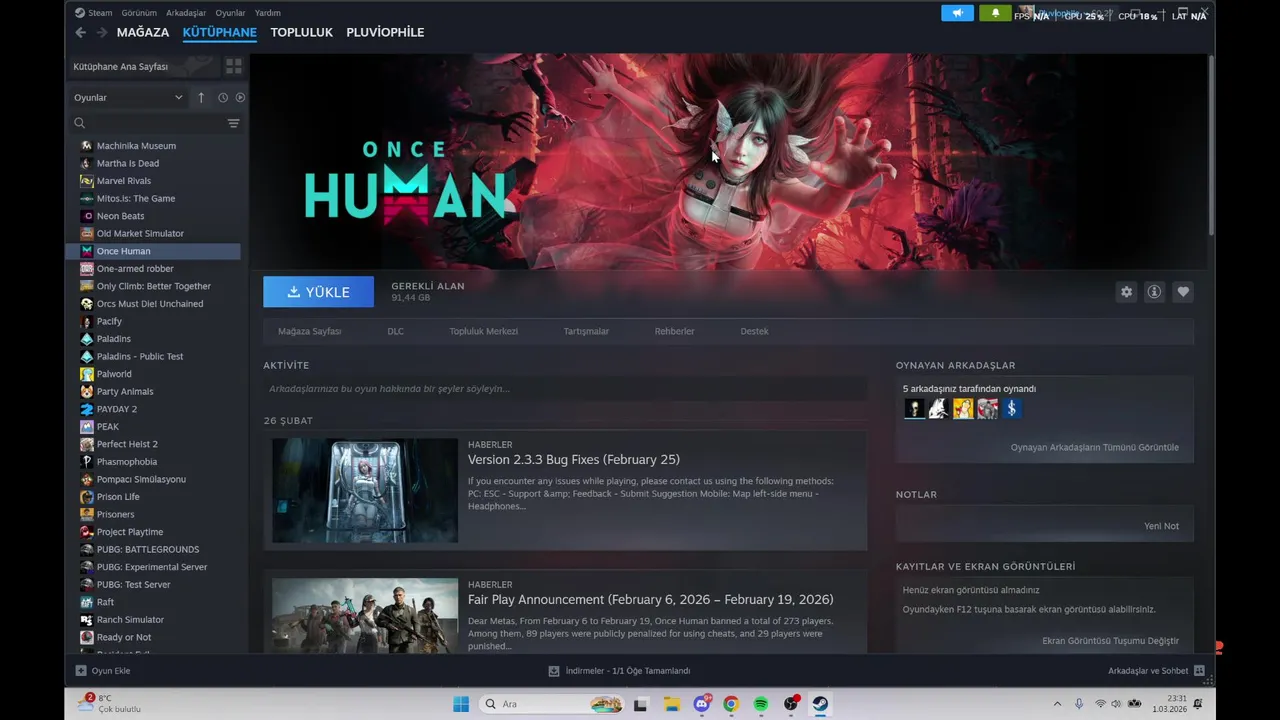Open the Arkadaşlar menu

click(186, 13)
